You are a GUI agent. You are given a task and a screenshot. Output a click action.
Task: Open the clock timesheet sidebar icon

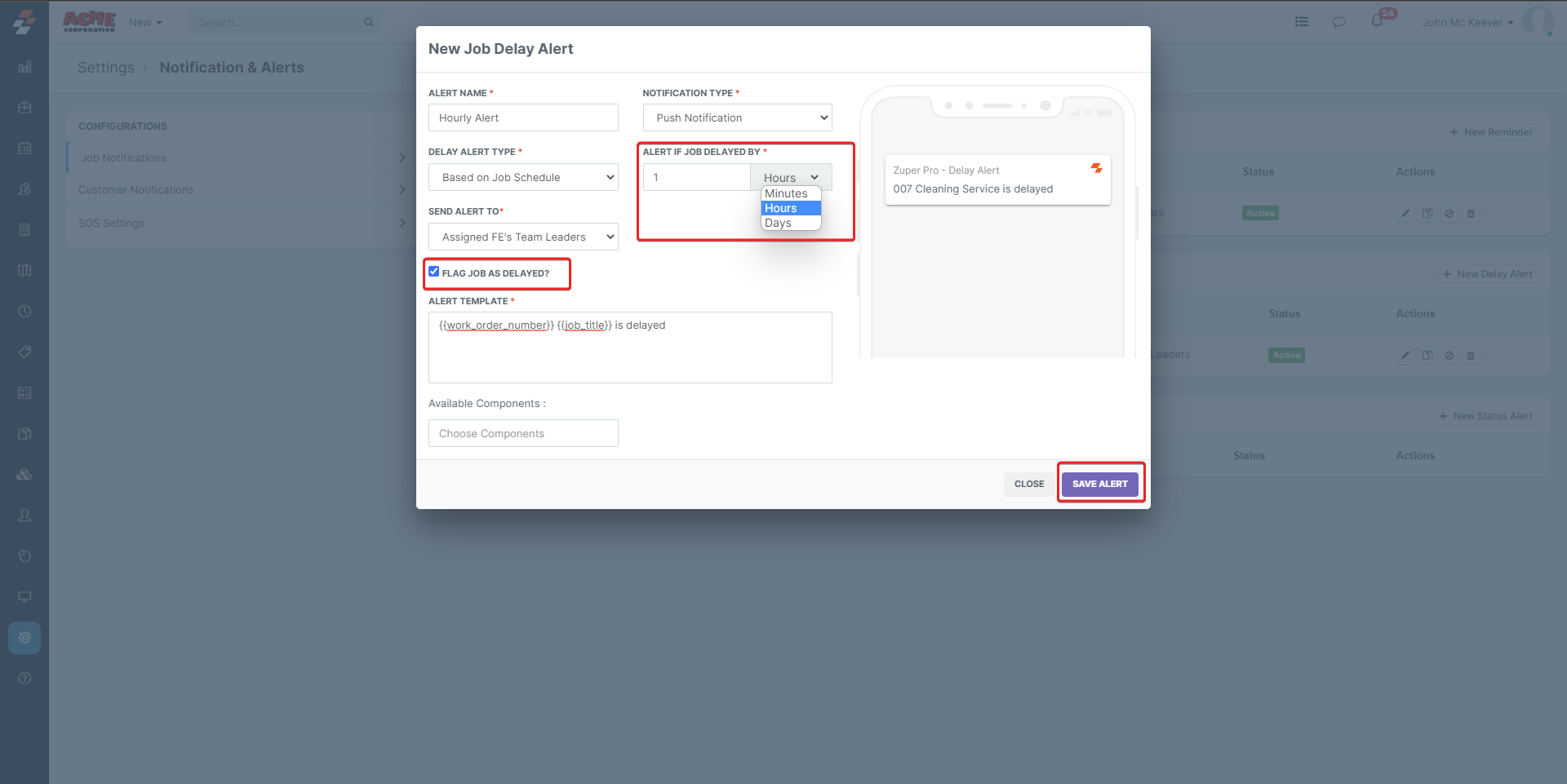[x=24, y=312]
